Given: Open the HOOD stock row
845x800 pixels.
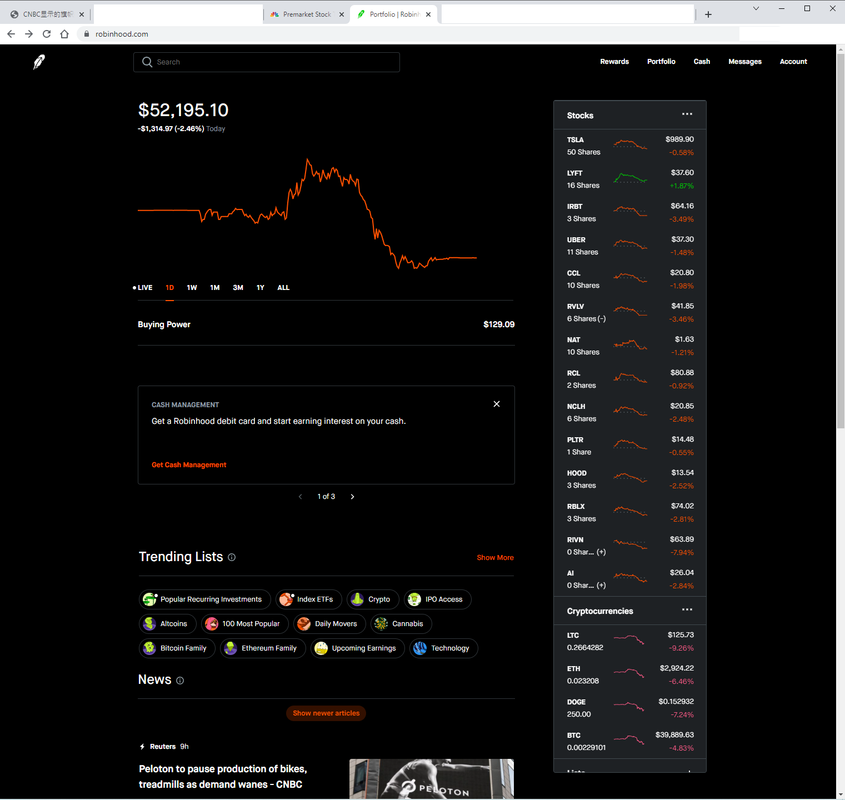Looking at the screenshot, I should (629, 479).
